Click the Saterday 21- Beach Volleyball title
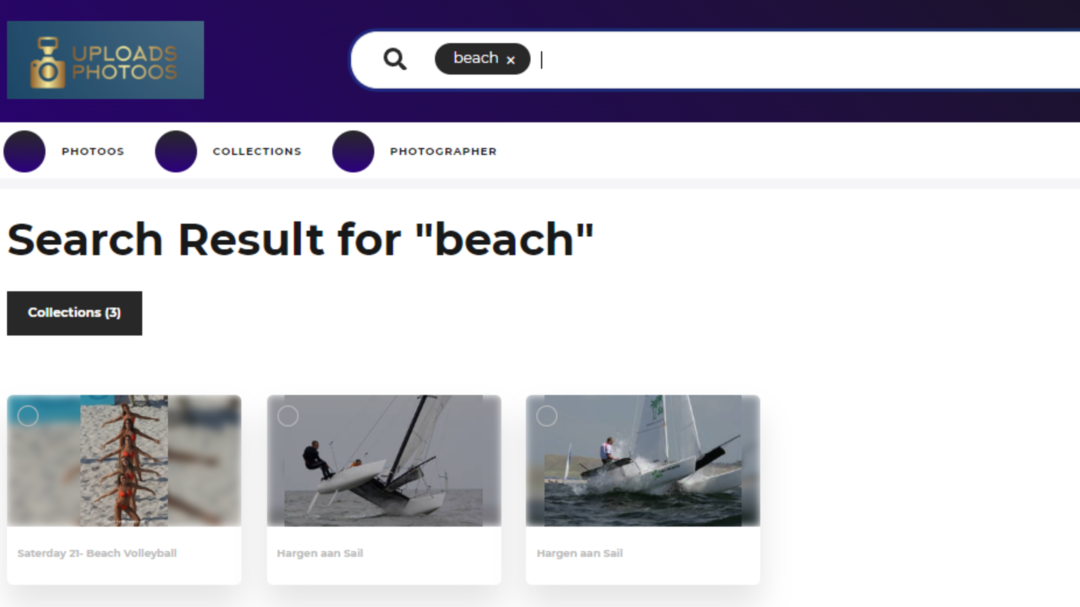This screenshot has width=1080, height=607. click(x=97, y=553)
